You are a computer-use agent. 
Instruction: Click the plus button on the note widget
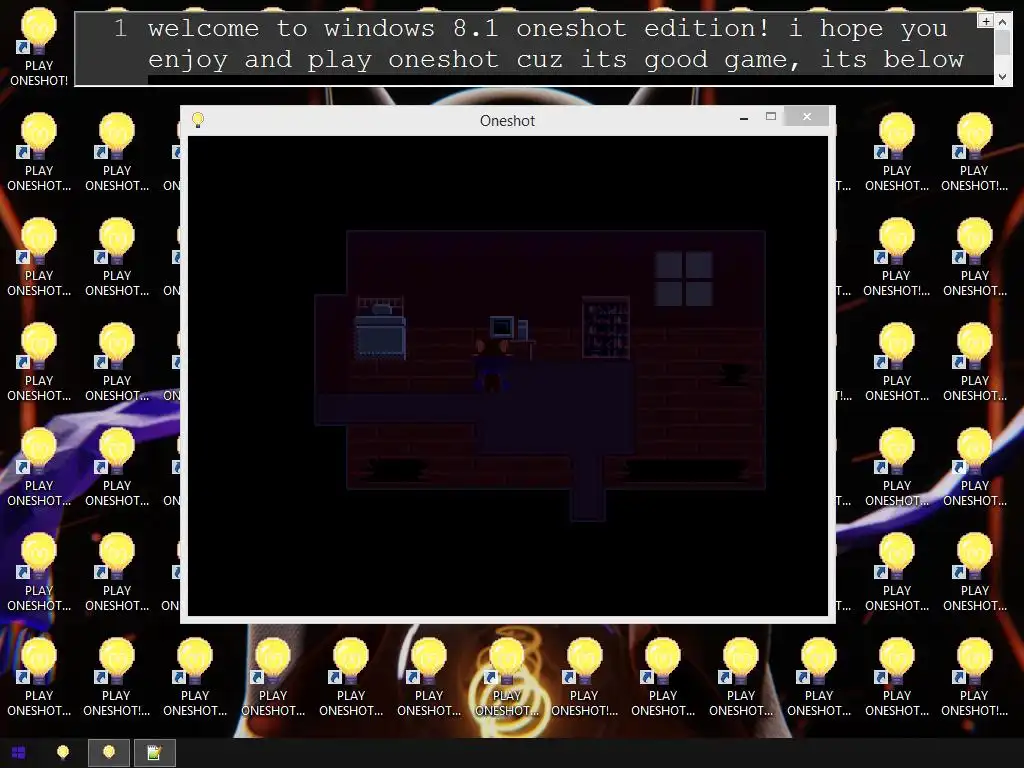pos(985,22)
